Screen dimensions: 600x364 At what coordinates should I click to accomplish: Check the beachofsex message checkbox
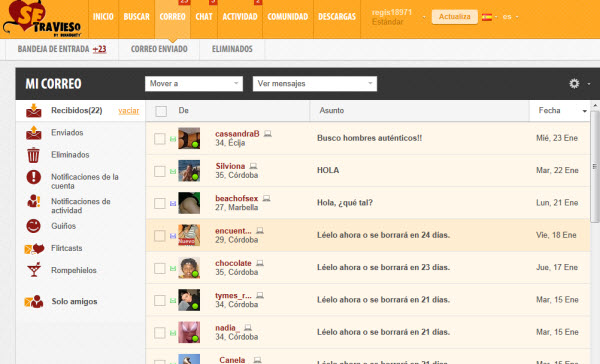[160, 203]
